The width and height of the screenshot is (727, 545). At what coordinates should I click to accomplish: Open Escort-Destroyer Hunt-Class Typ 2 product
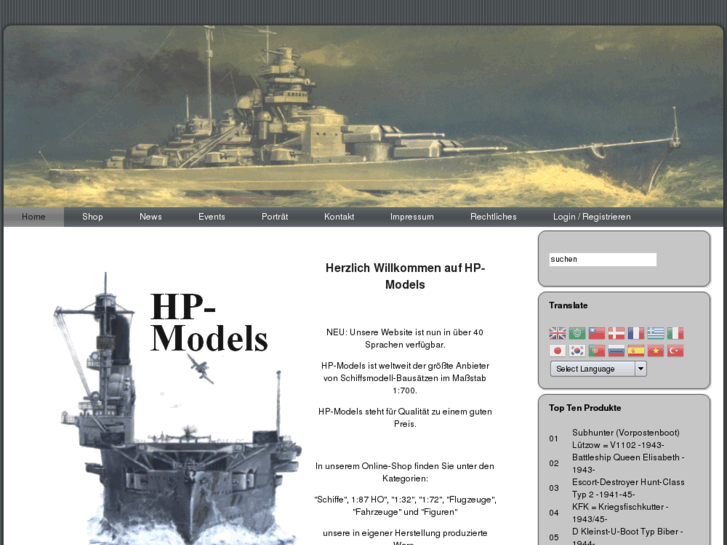(x=628, y=488)
